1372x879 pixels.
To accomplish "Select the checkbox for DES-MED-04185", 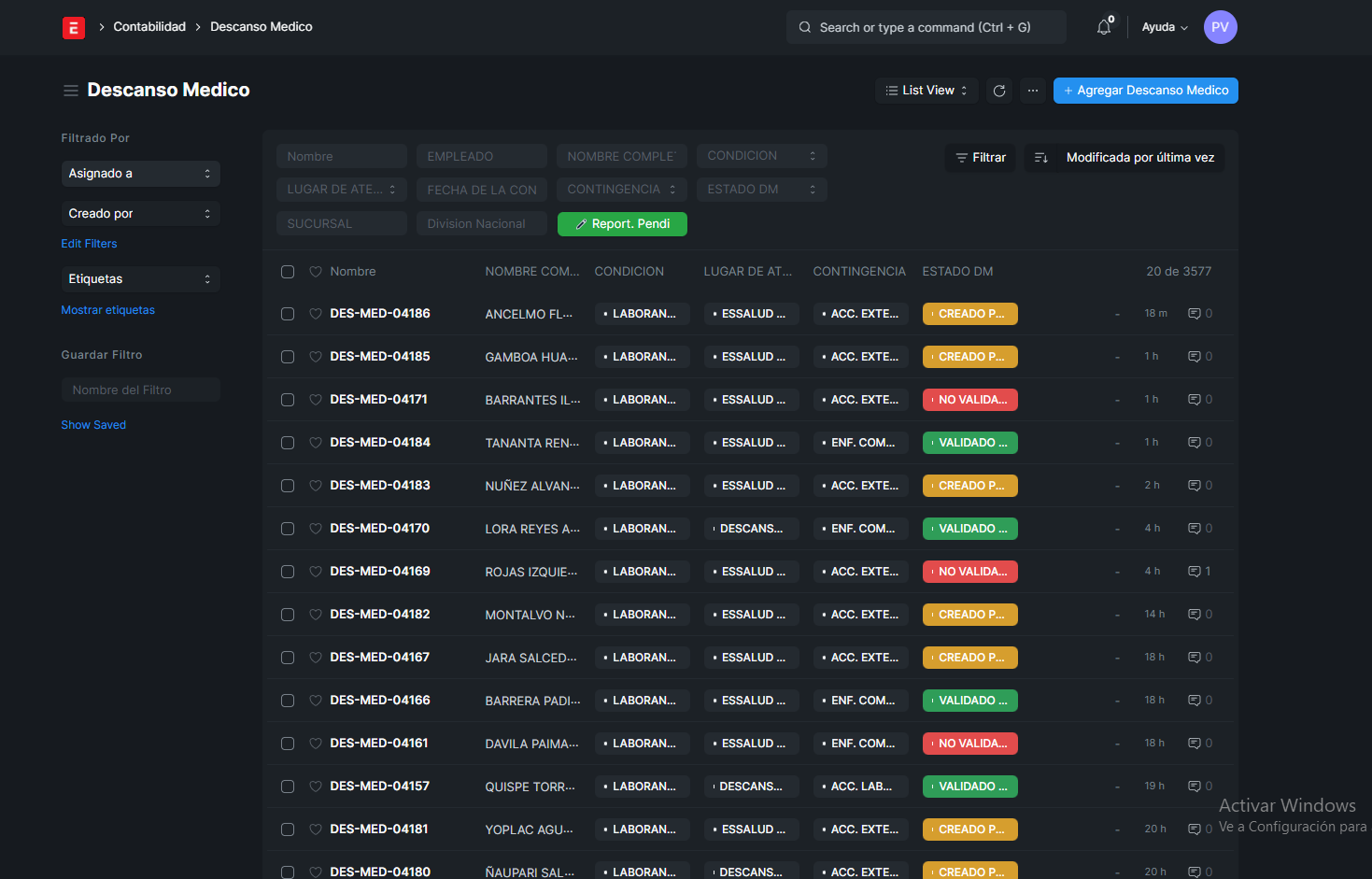I will [288, 357].
